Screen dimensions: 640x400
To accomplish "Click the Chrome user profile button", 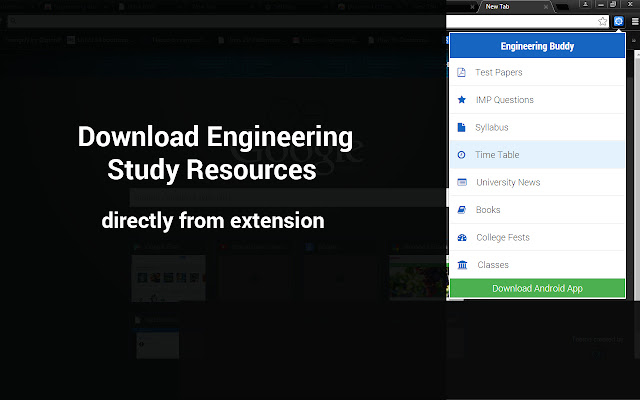I will coord(585,4).
